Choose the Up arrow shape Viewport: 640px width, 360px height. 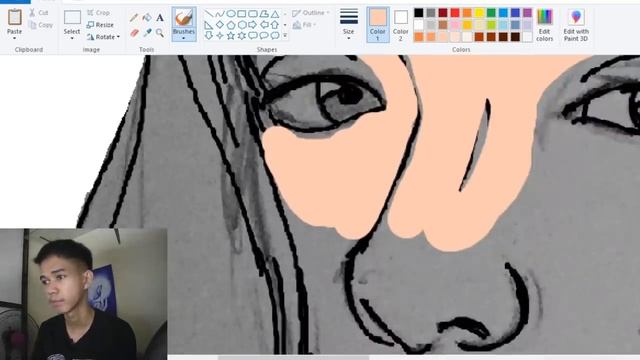(275, 25)
